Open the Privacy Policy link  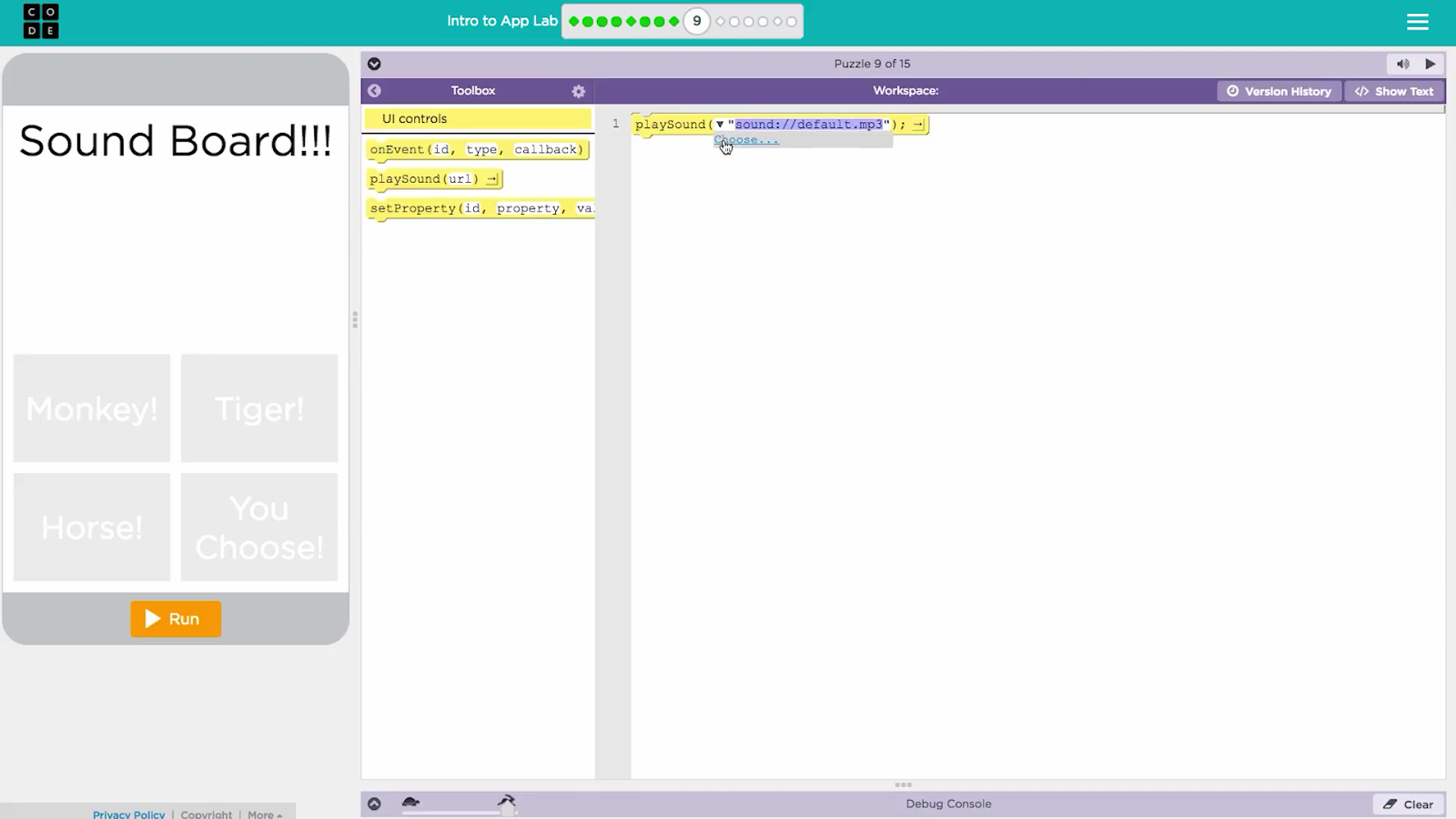pyautogui.click(x=128, y=814)
